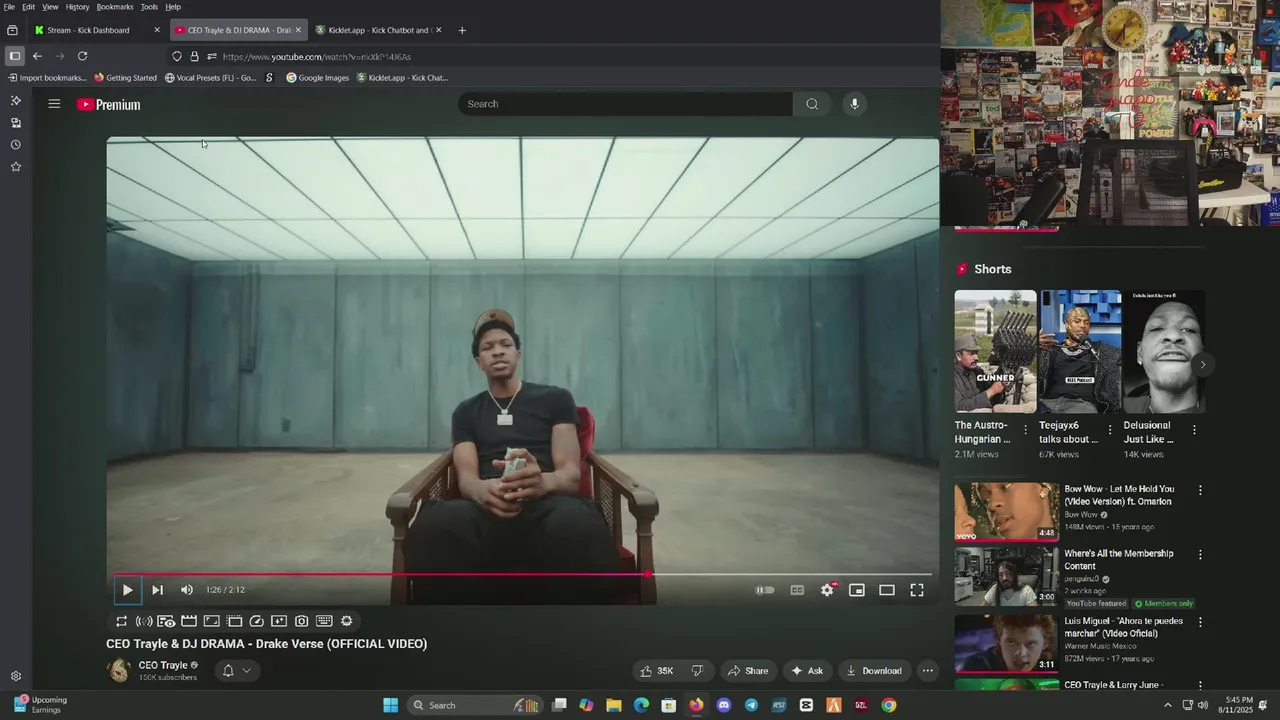Open sidebar settings gear at bottom
This screenshot has width=1280, height=720.
pyautogui.click(x=16, y=677)
